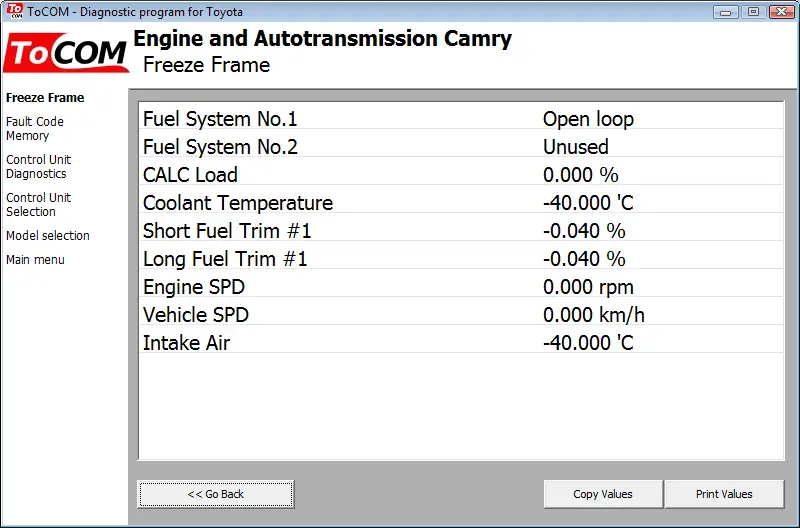Image resolution: width=800 pixels, height=528 pixels.
Task: Select the Vehicle SPD row
Action: pyautogui.click(x=461, y=315)
